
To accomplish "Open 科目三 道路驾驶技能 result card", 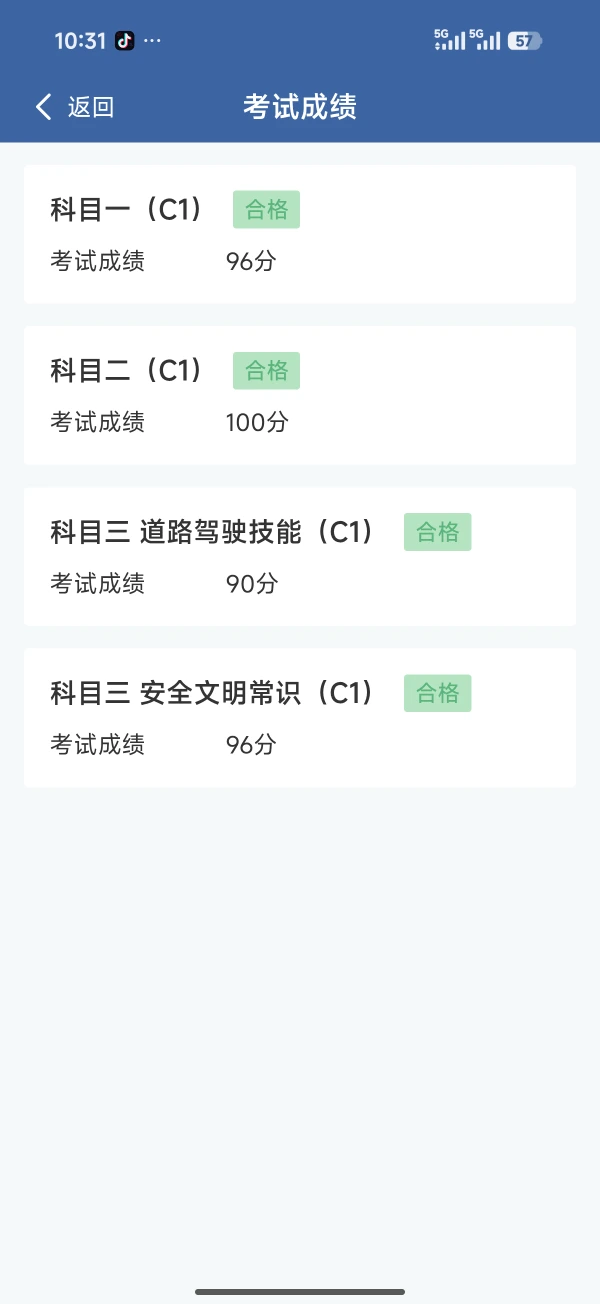I will (x=300, y=556).
